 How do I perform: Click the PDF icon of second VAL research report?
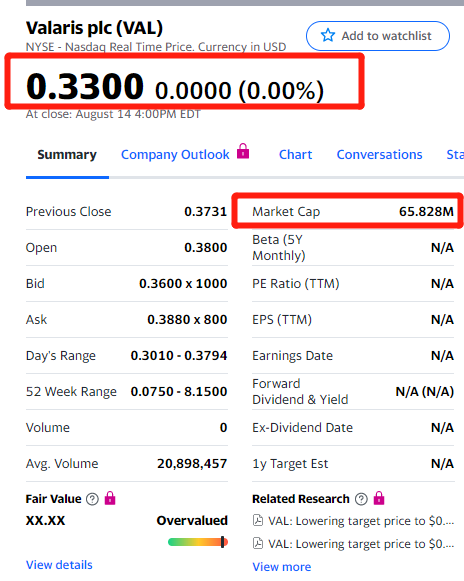[258, 544]
